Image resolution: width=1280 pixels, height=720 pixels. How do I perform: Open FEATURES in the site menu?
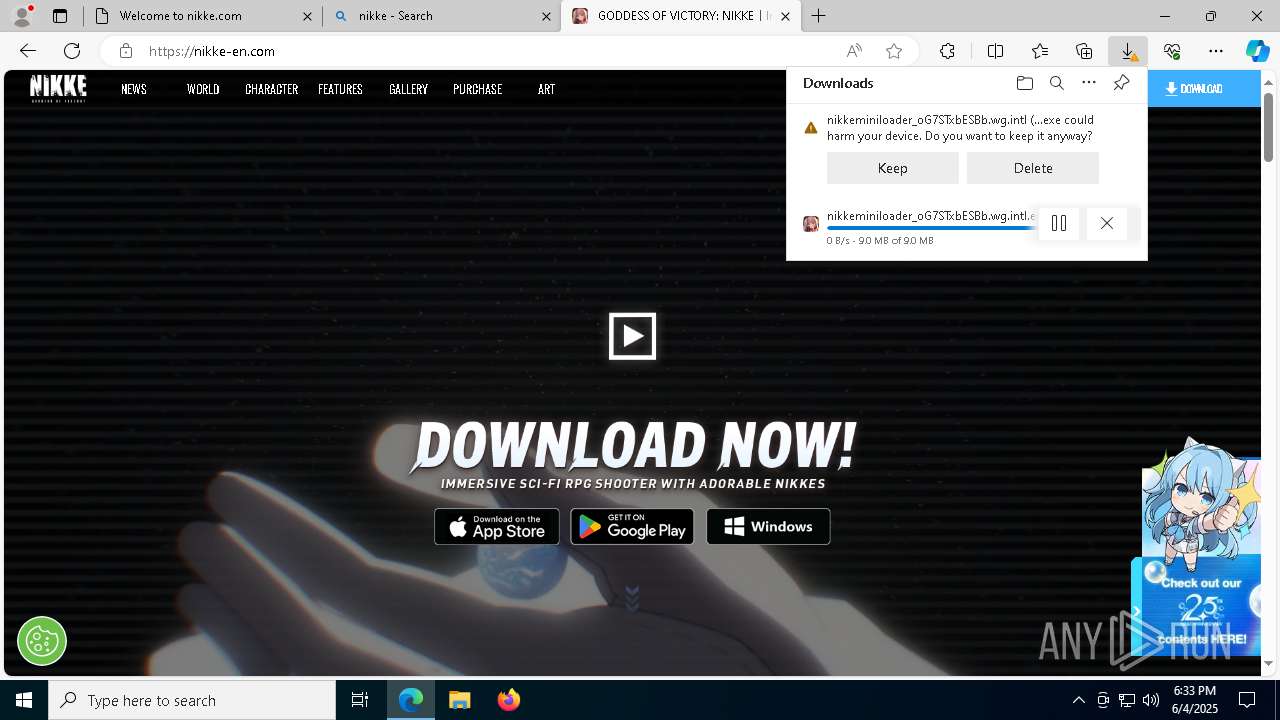(340, 89)
